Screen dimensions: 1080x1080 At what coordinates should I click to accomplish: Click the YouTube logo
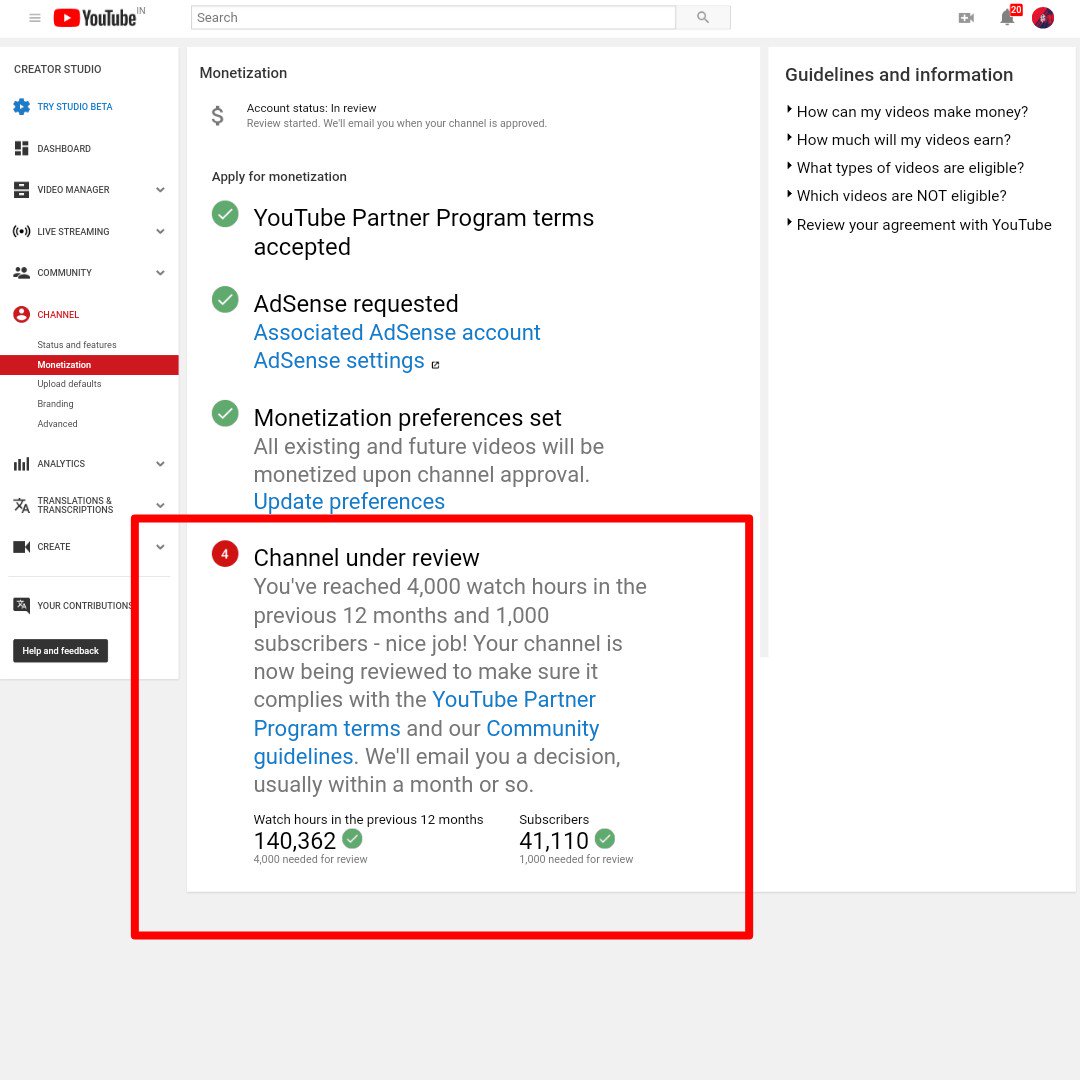[x=96, y=18]
